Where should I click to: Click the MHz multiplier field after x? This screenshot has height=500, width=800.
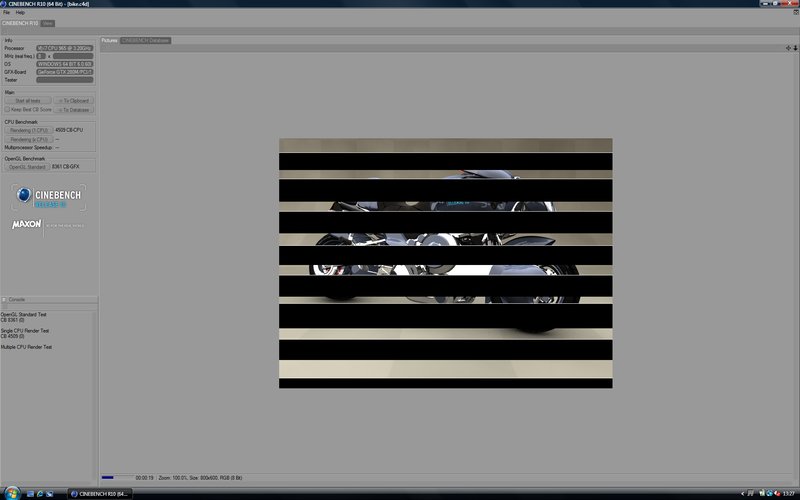[73, 56]
